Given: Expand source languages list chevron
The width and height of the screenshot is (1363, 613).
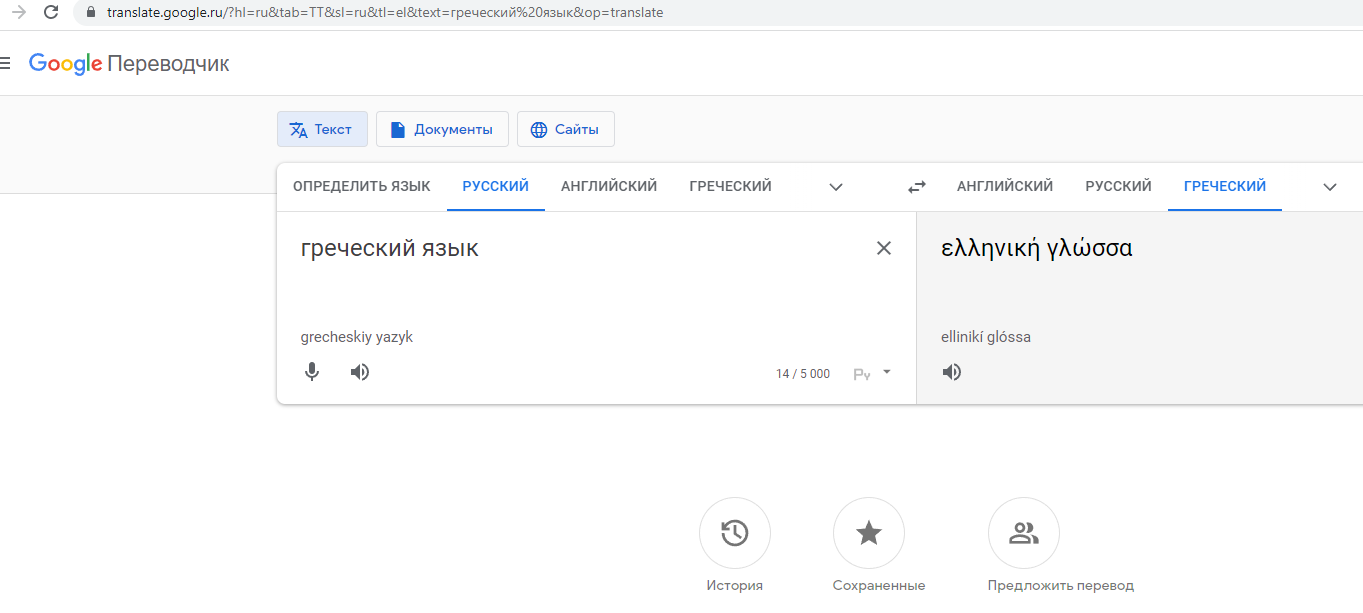Looking at the screenshot, I should [x=836, y=187].
